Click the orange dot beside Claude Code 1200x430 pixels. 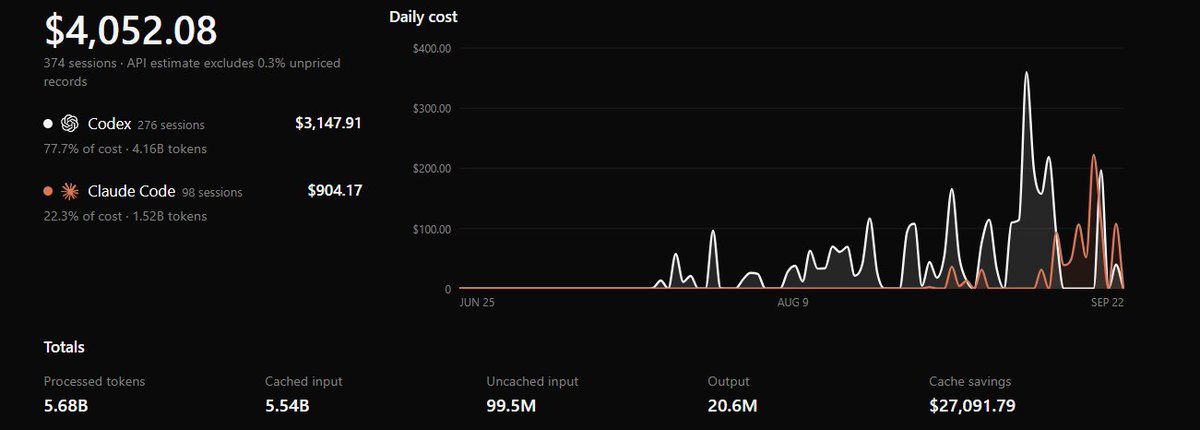(x=48, y=191)
